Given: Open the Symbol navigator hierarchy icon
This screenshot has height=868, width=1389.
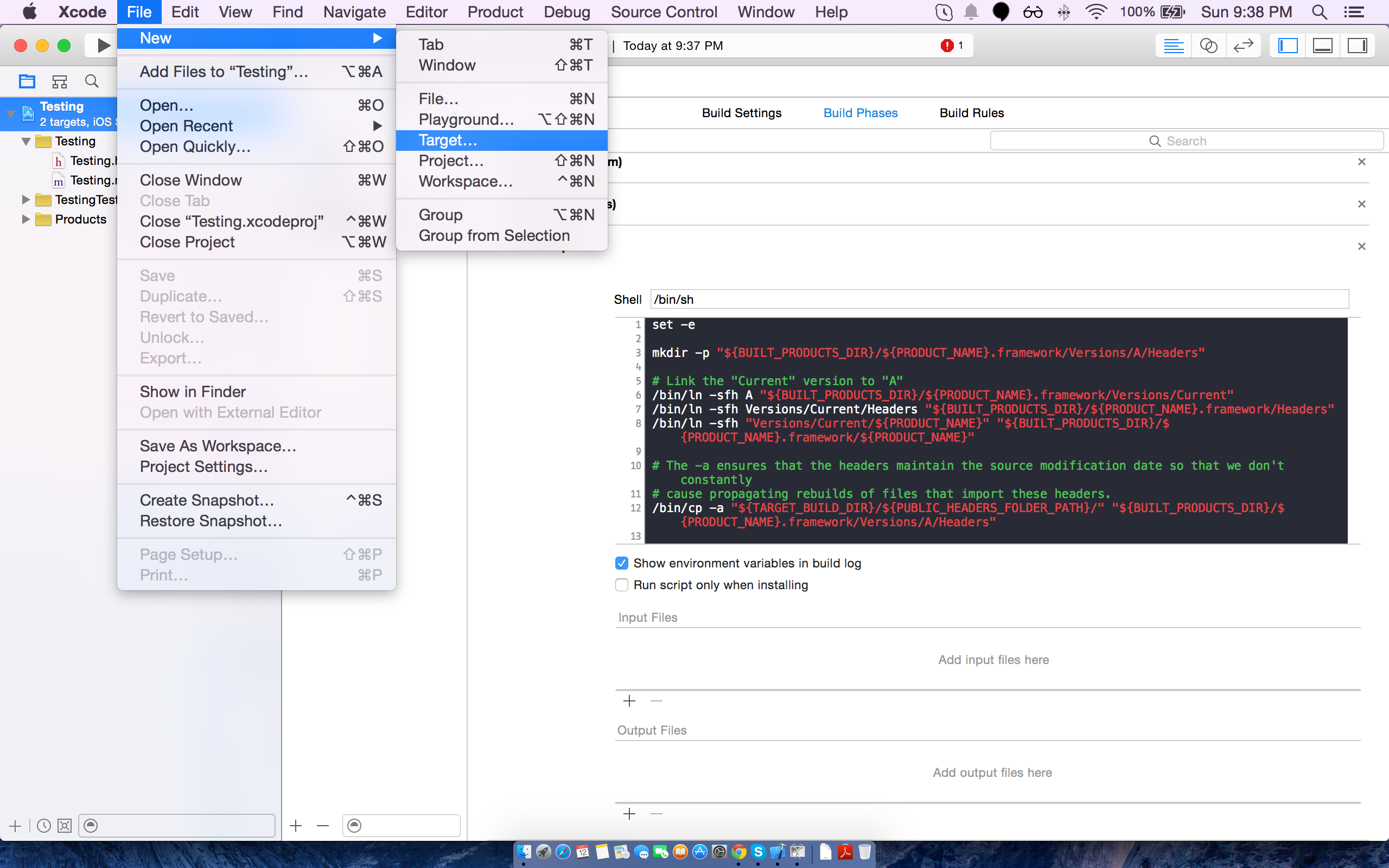Looking at the screenshot, I should coord(60,81).
